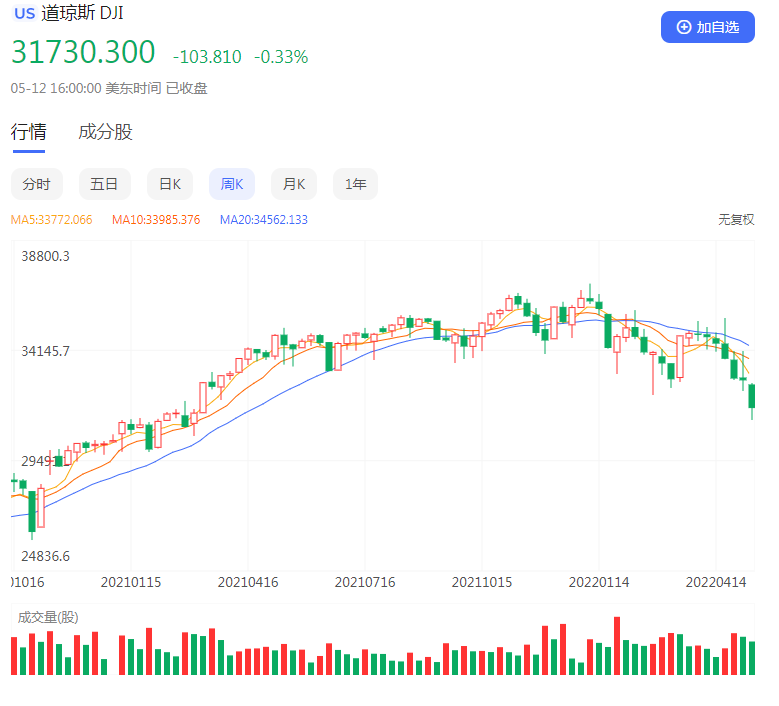Click the 20211015 date axis label

click(482, 582)
